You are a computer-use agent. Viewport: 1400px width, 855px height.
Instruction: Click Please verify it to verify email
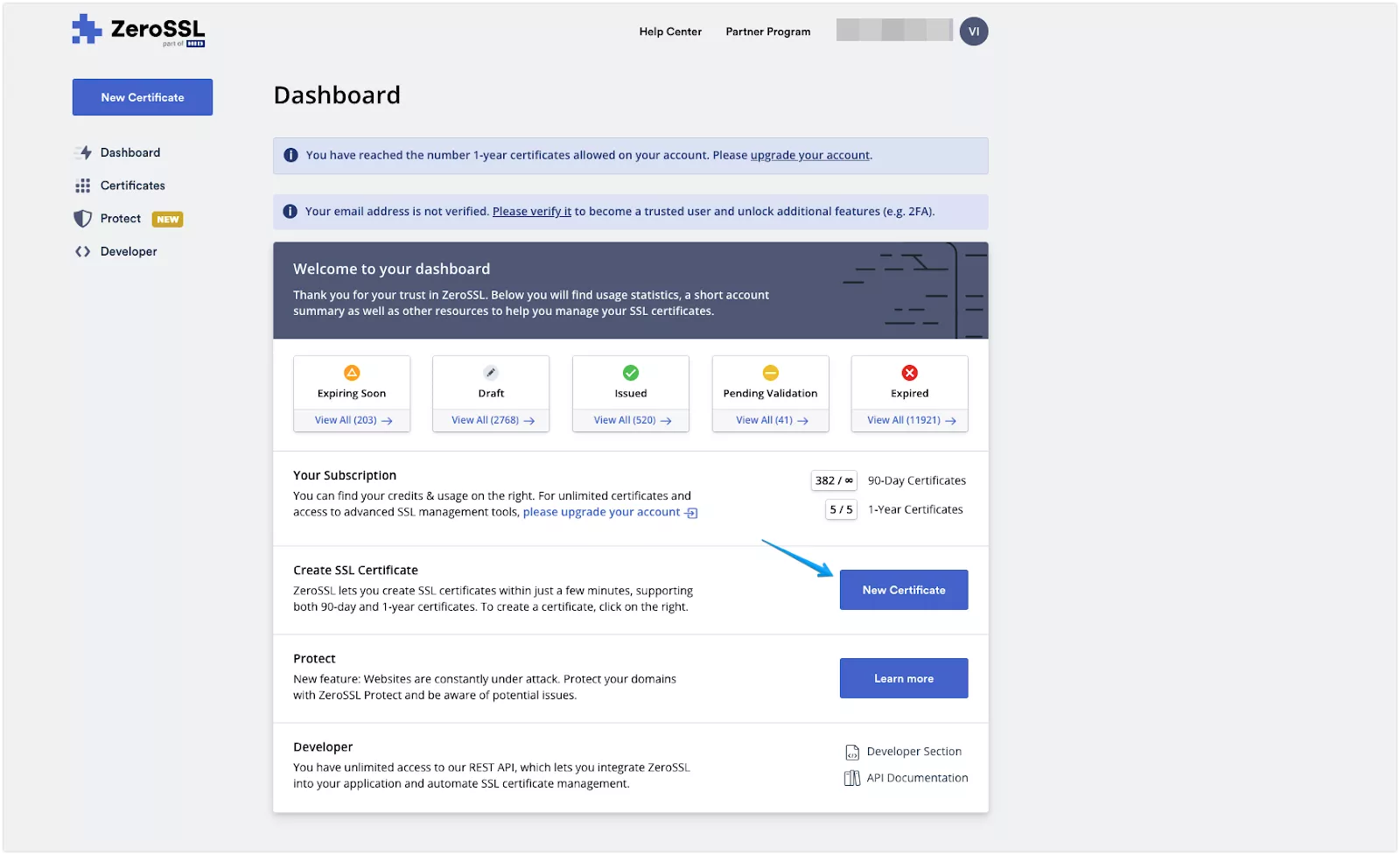531,211
